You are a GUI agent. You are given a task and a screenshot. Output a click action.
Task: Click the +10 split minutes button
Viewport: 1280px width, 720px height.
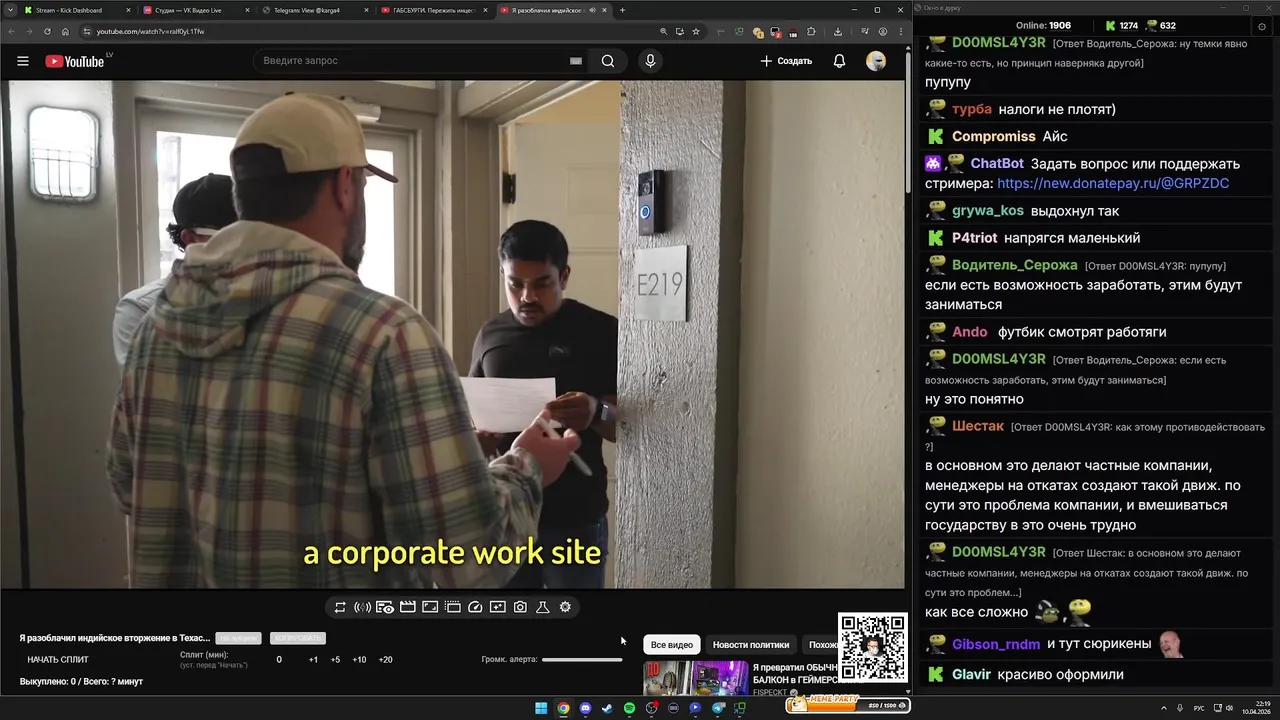coord(359,660)
